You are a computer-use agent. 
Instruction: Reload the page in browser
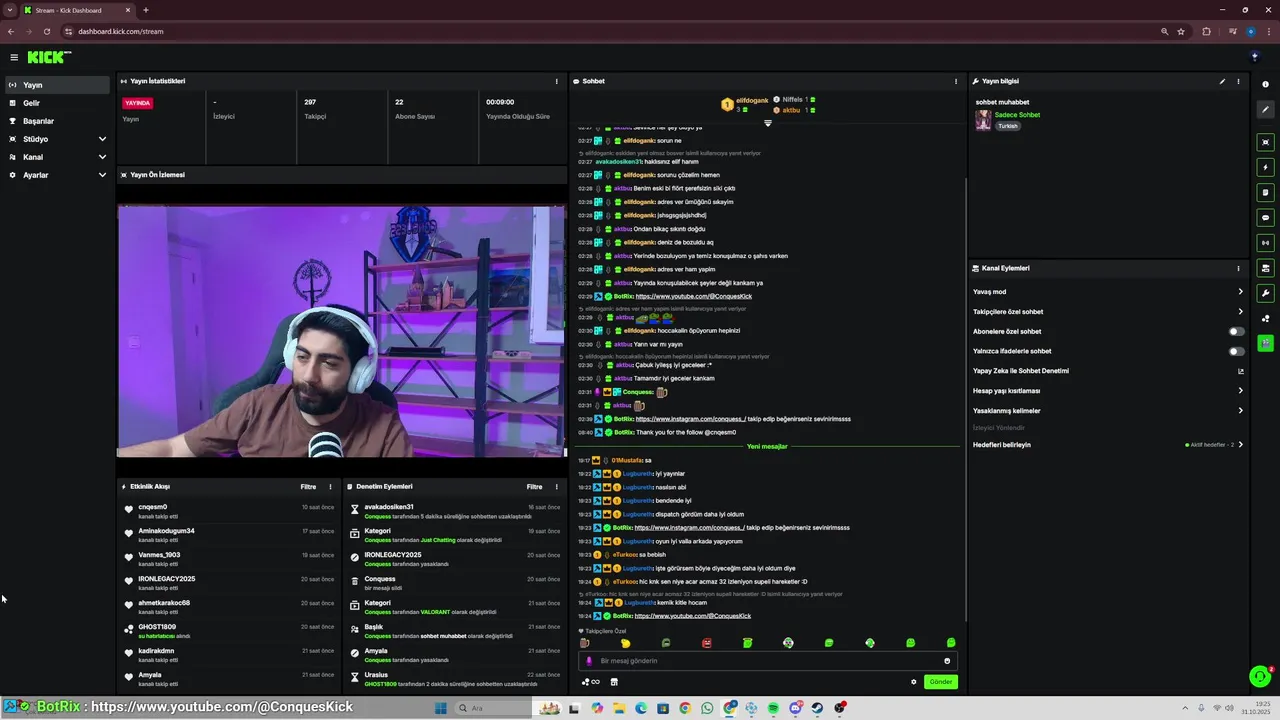tap(46, 31)
